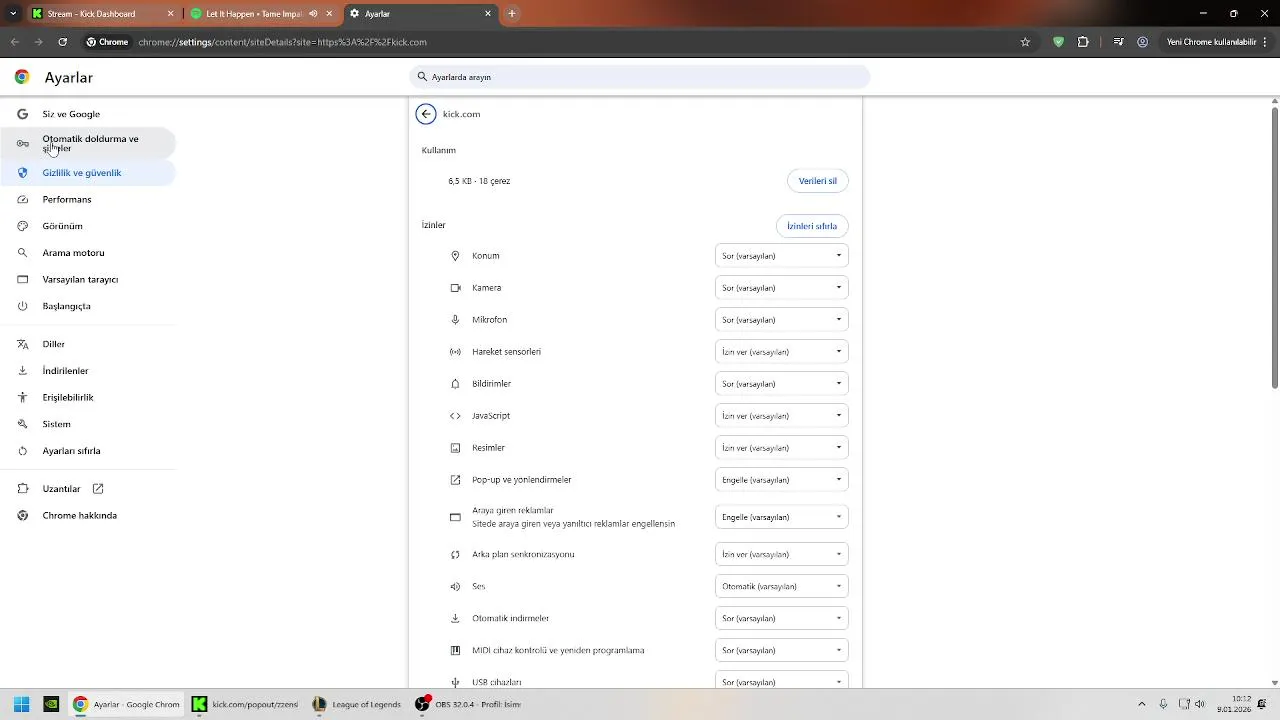Reload the page with the refresh icon
Viewport: 1280px width, 720px height.
pos(62,42)
